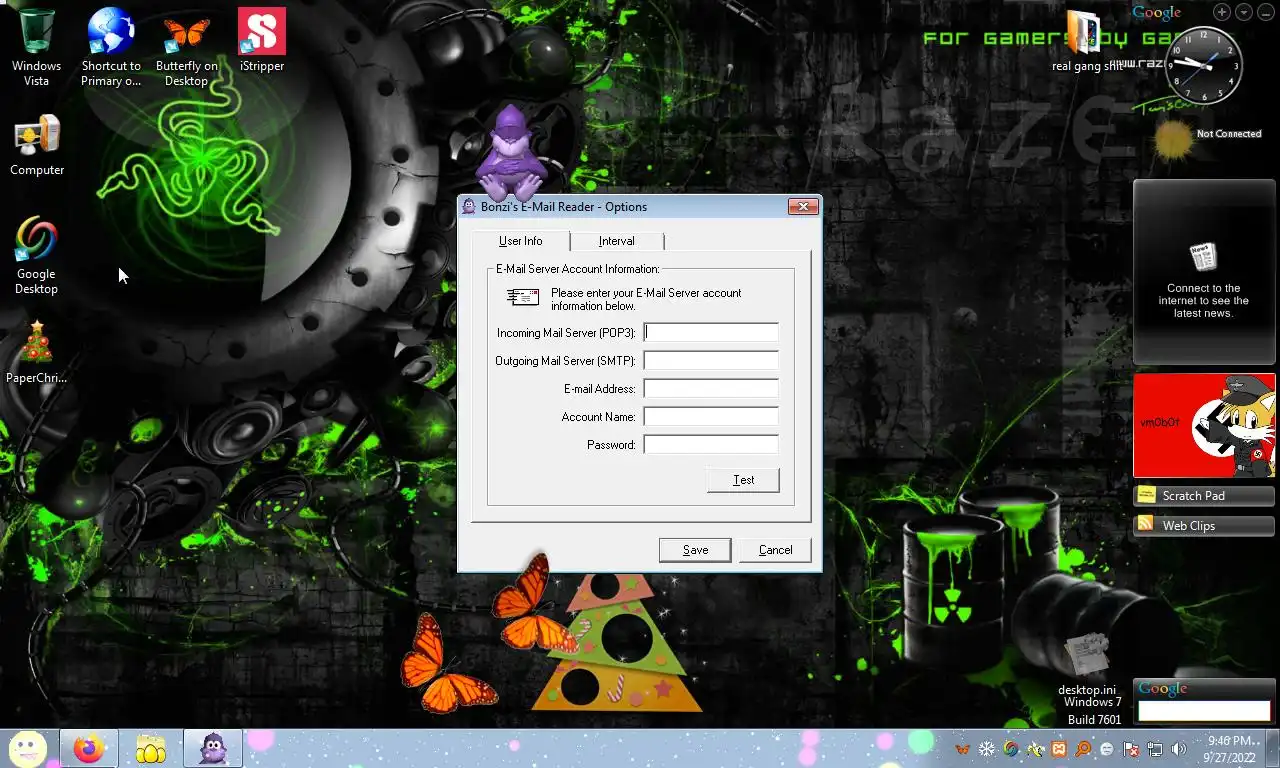This screenshot has height=768, width=1280.
Task: Click the gray face tray icon
Action: (1107, 749)
